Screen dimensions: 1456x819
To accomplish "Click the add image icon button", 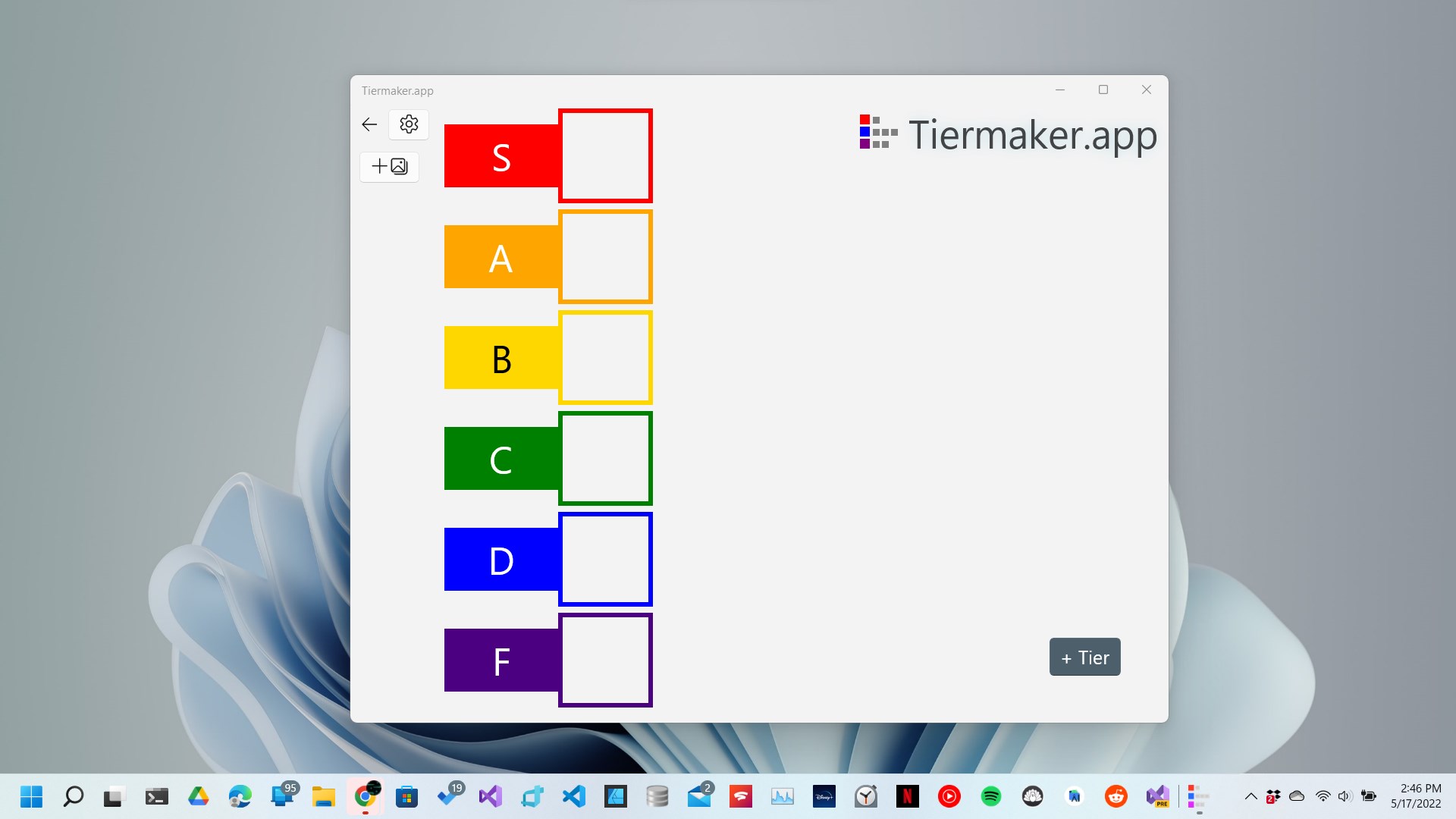I will [x=390, y=166].
